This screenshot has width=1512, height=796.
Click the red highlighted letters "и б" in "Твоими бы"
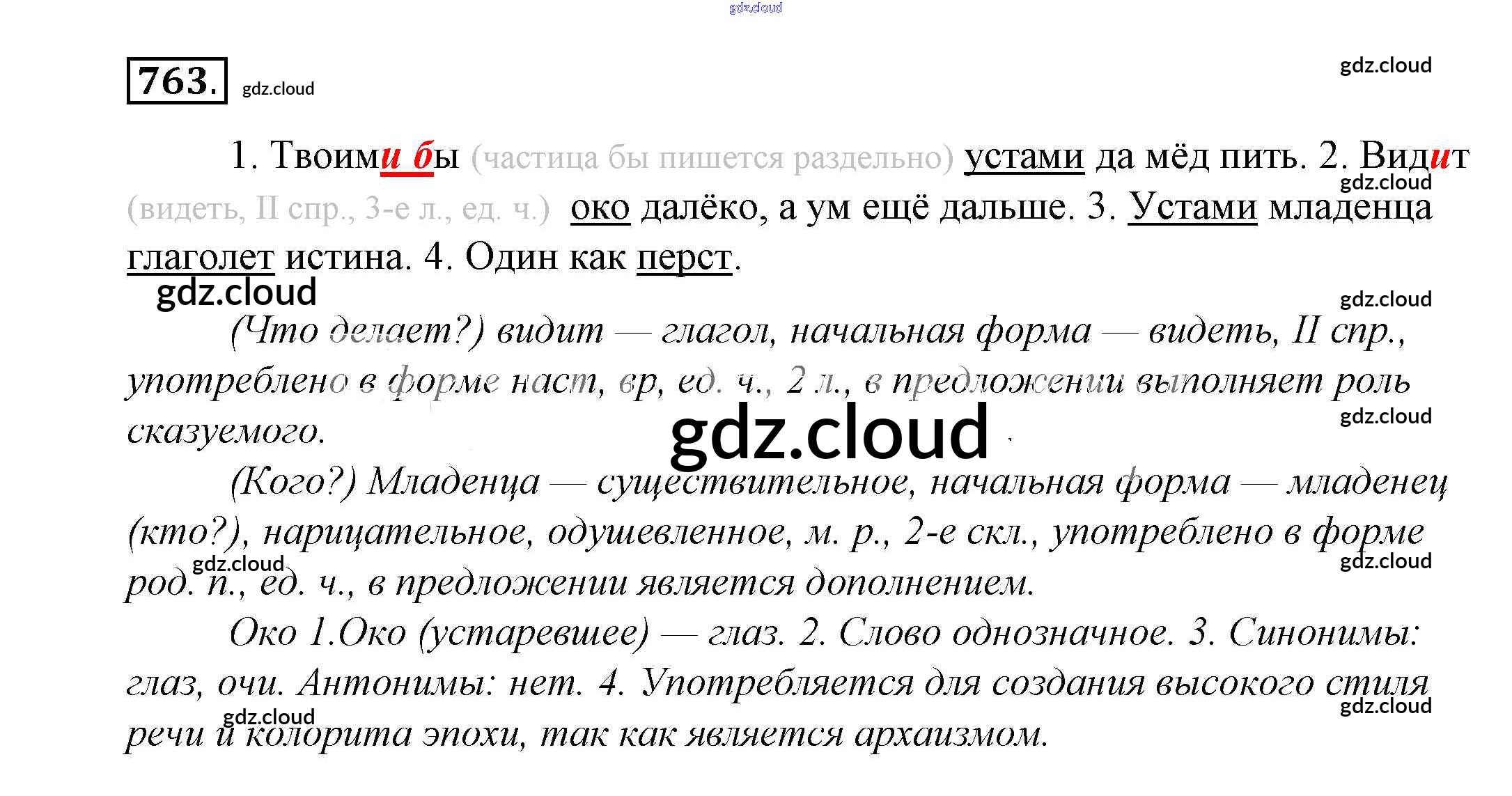(407, 156)
